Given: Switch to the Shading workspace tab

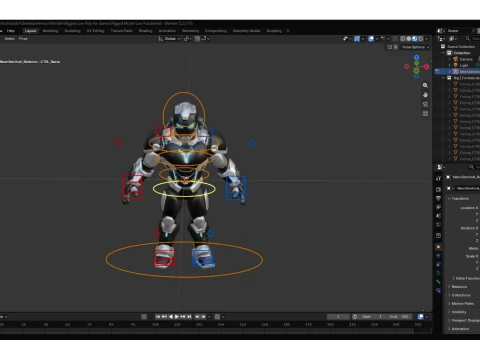Looking at the screenshot, I should (145, 31).
